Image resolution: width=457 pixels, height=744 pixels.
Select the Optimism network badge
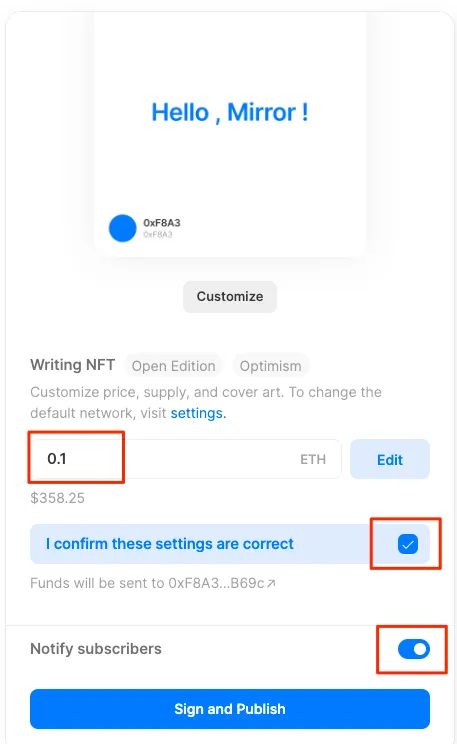pos(270,366)
